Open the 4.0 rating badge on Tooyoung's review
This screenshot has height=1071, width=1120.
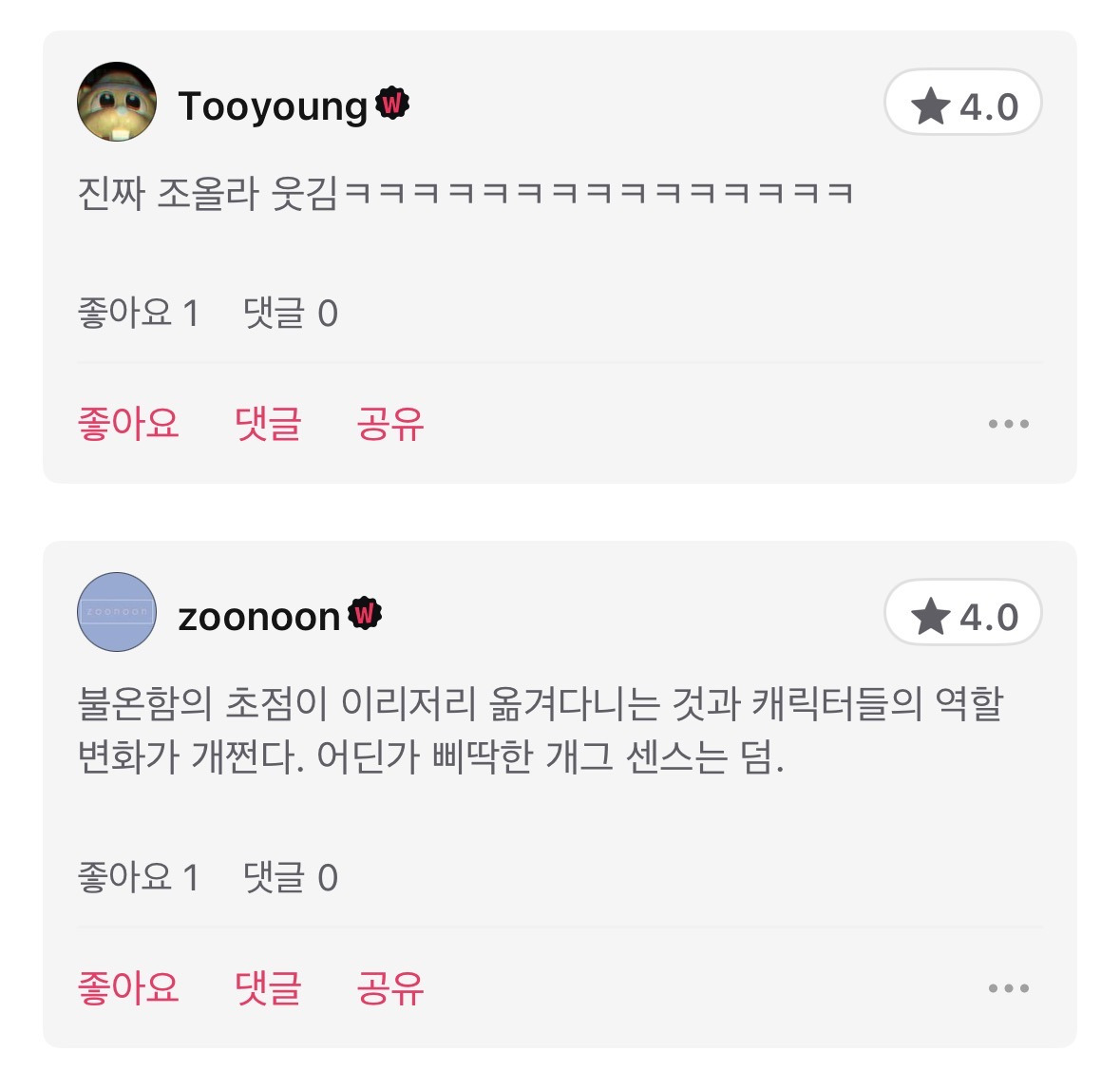point(961,106)
